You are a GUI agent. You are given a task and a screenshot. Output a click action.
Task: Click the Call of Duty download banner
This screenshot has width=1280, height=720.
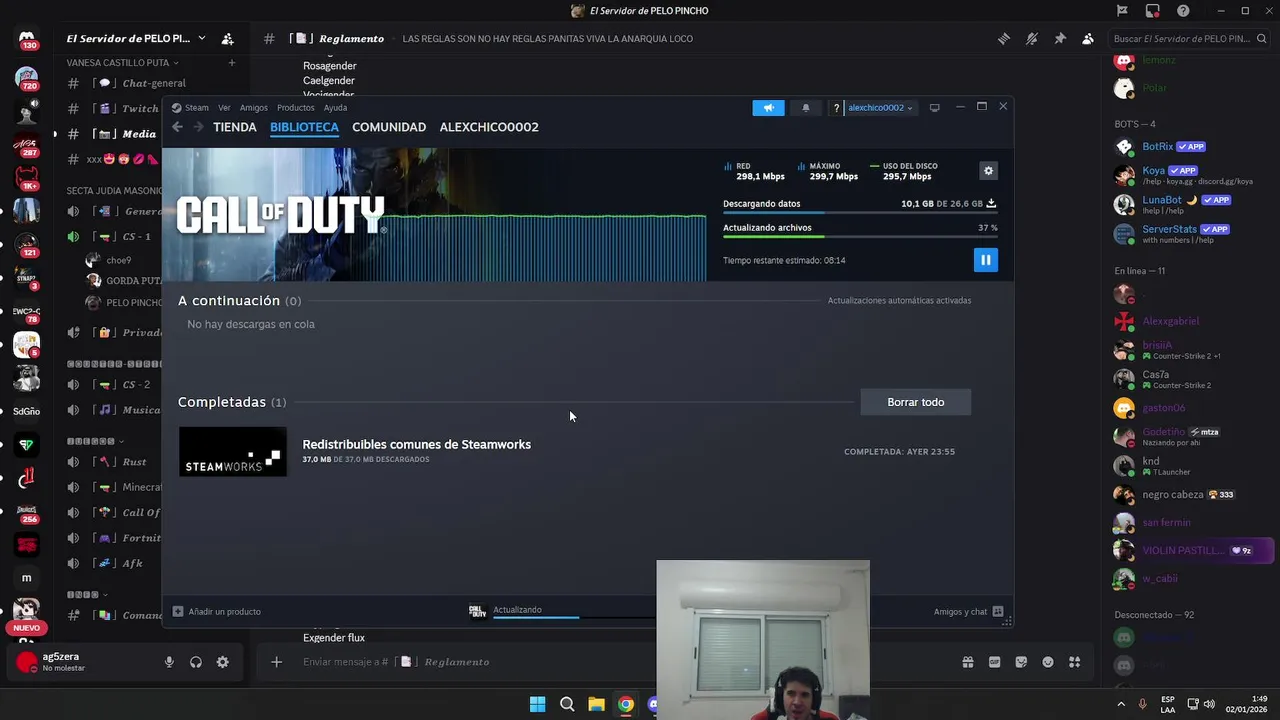tap(434, 214)
